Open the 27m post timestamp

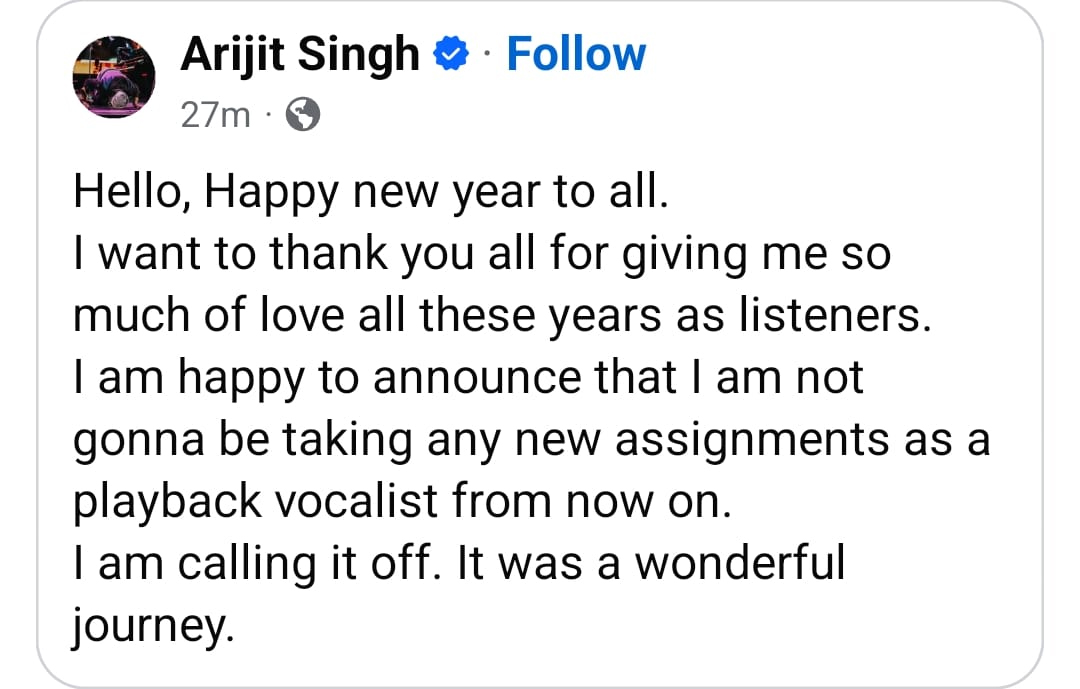215,116
